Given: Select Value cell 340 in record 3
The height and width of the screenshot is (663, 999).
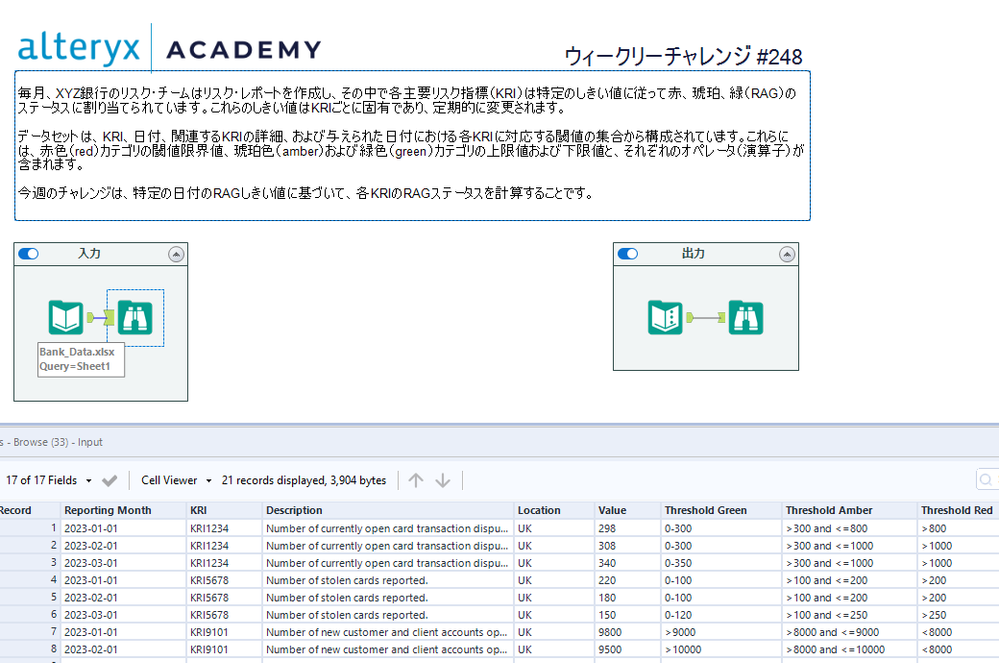Looking at the screenshot, I should point(628,563).
